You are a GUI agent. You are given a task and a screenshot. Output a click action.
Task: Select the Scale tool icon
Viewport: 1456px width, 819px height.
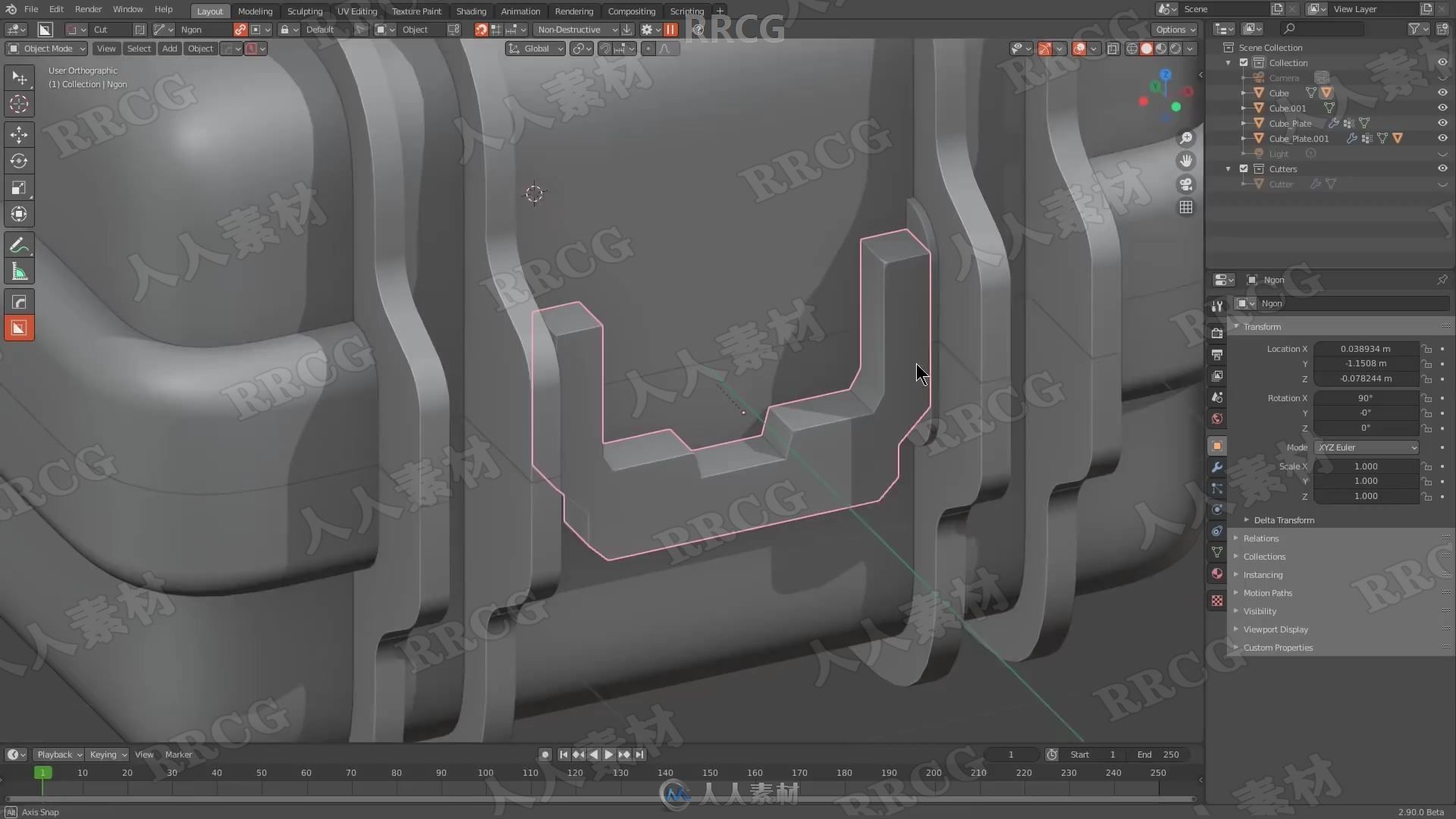[x=19, y=188]
